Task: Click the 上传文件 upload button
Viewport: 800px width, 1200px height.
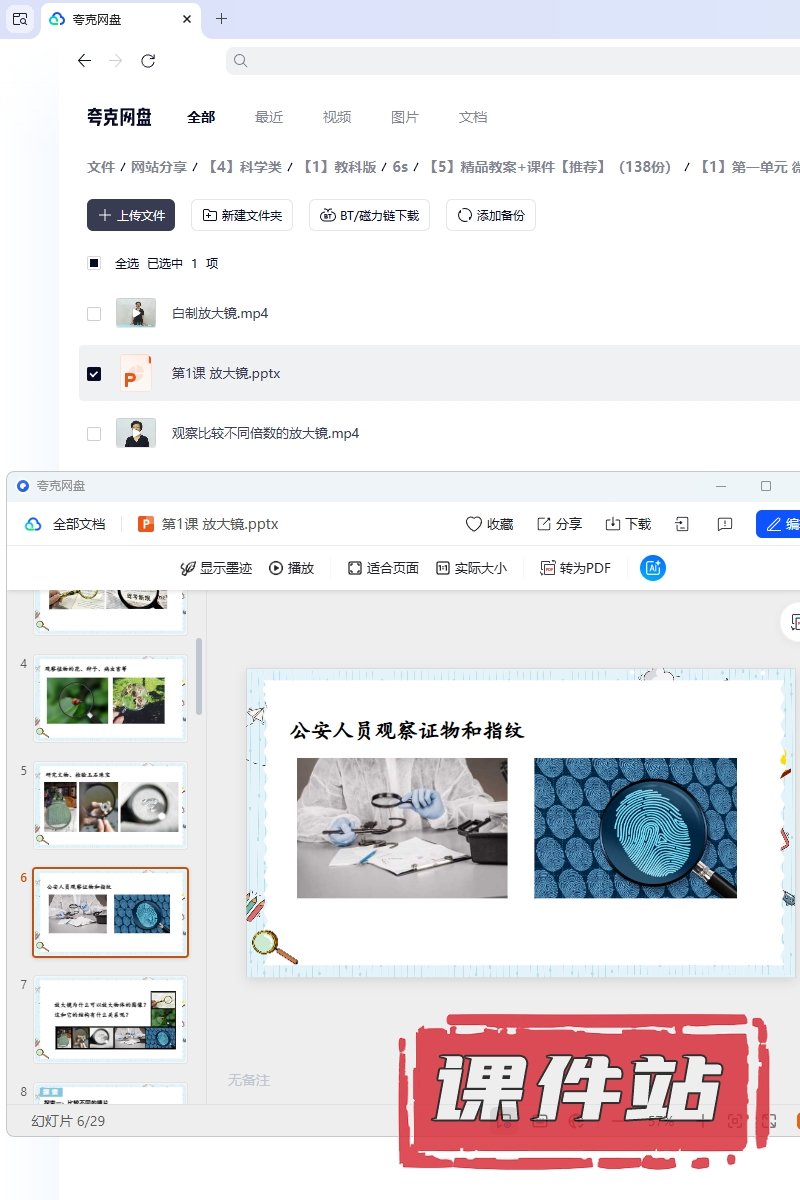Action: tap(131, 215)
